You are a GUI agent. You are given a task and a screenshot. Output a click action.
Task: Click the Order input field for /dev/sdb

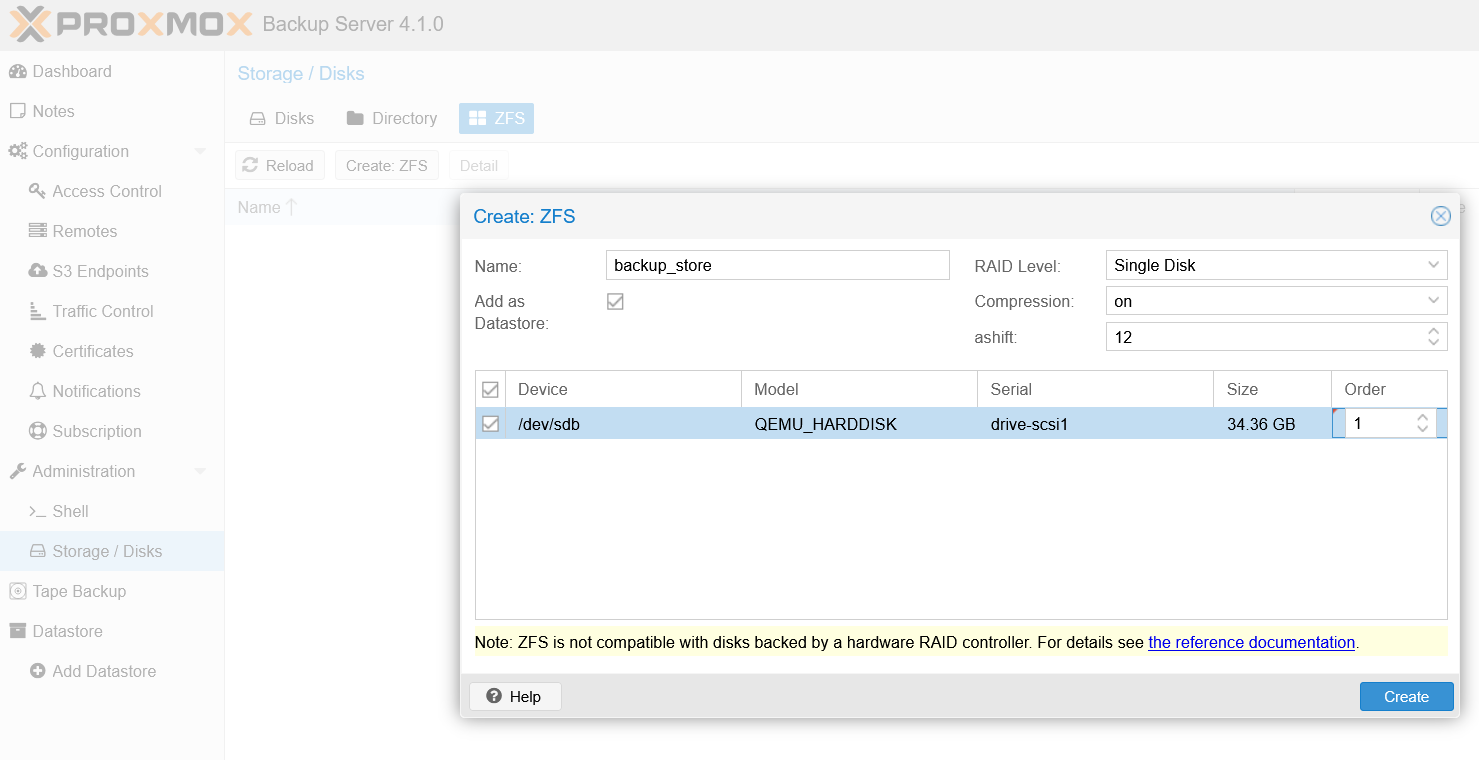[1378, 423]
